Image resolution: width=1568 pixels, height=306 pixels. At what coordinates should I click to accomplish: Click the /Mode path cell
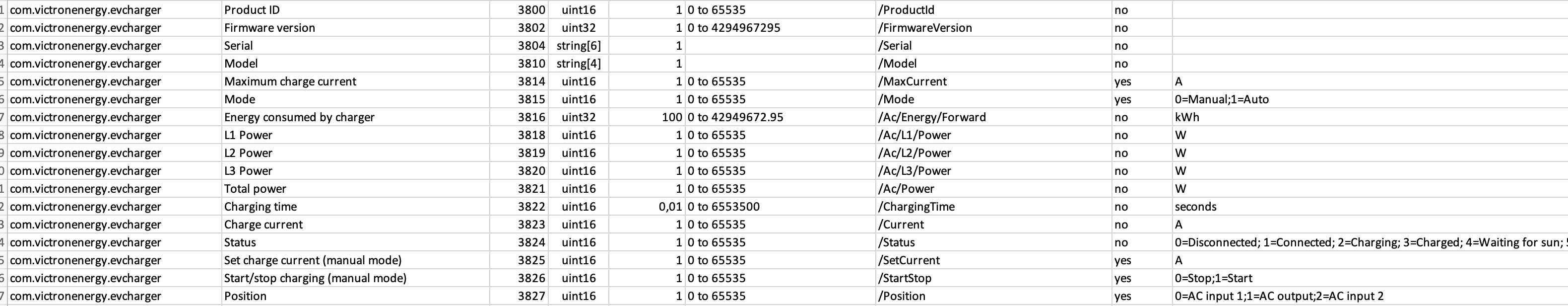[993, 99]
